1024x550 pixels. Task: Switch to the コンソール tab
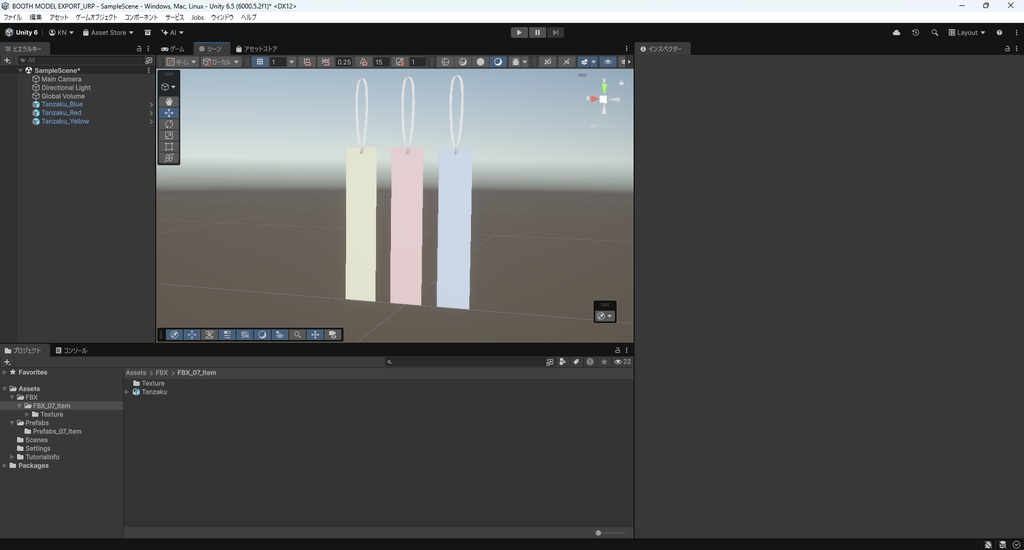coord(71,351)
